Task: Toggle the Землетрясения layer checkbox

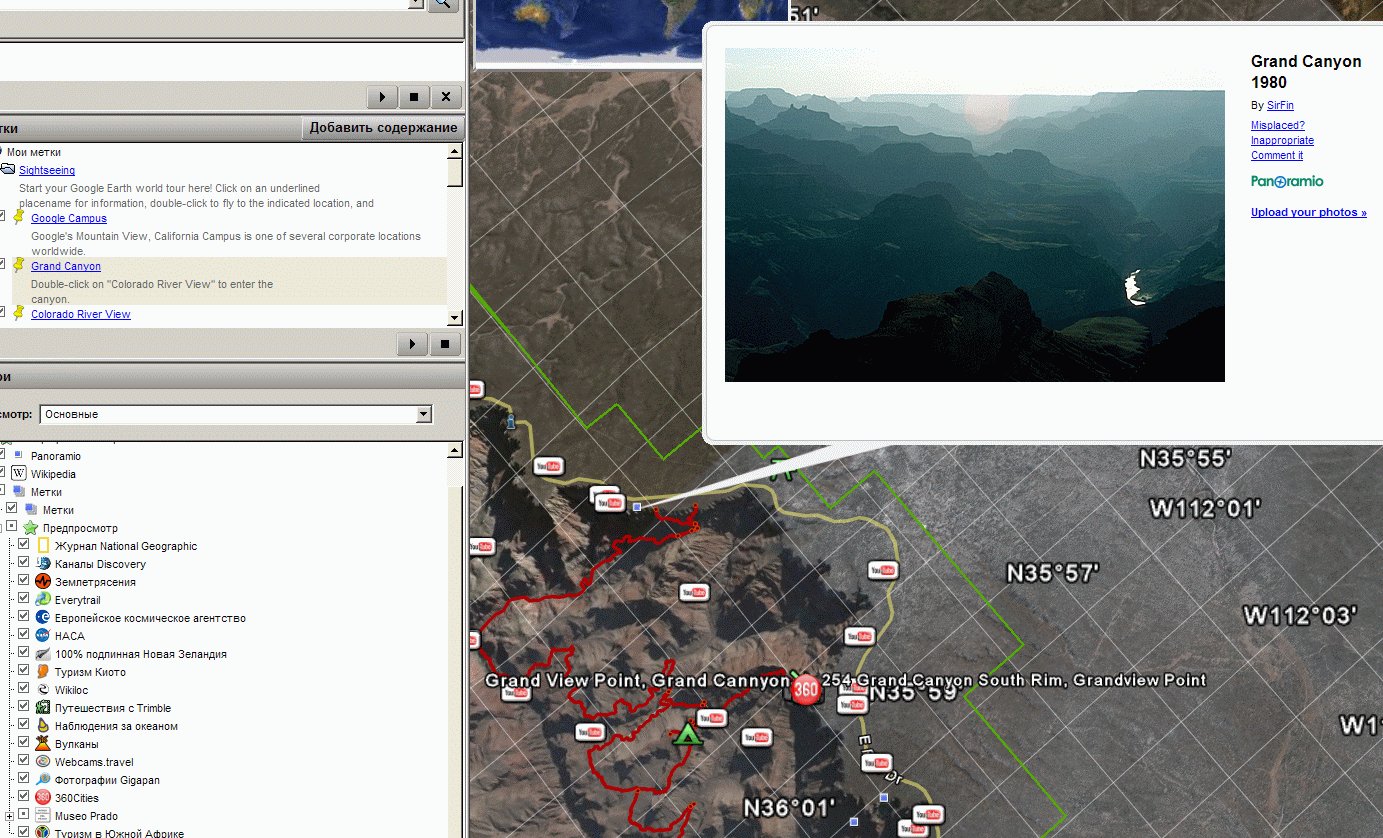Action: [24, 582]
